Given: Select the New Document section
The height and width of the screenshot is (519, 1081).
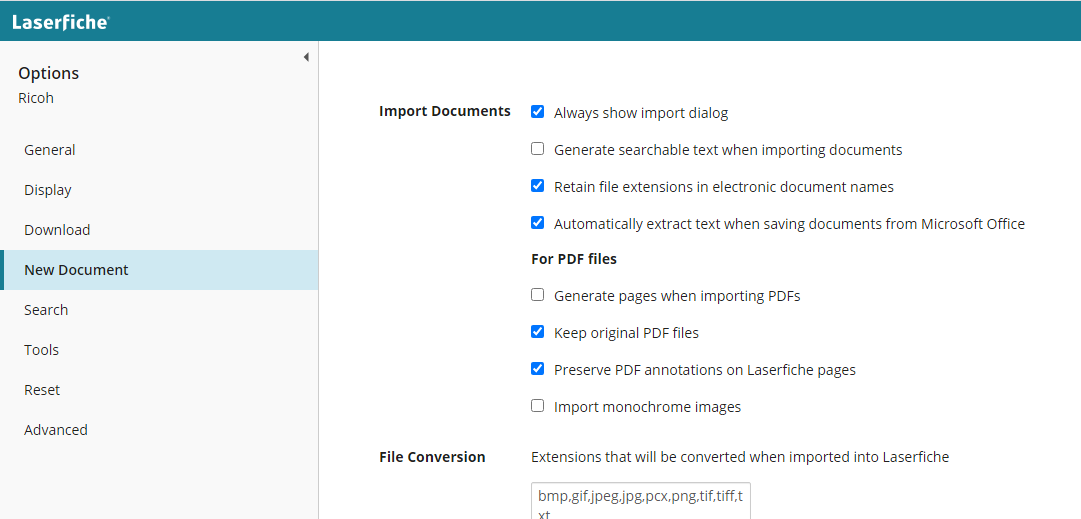Looking at the screenshot, I should pos(159,270).
